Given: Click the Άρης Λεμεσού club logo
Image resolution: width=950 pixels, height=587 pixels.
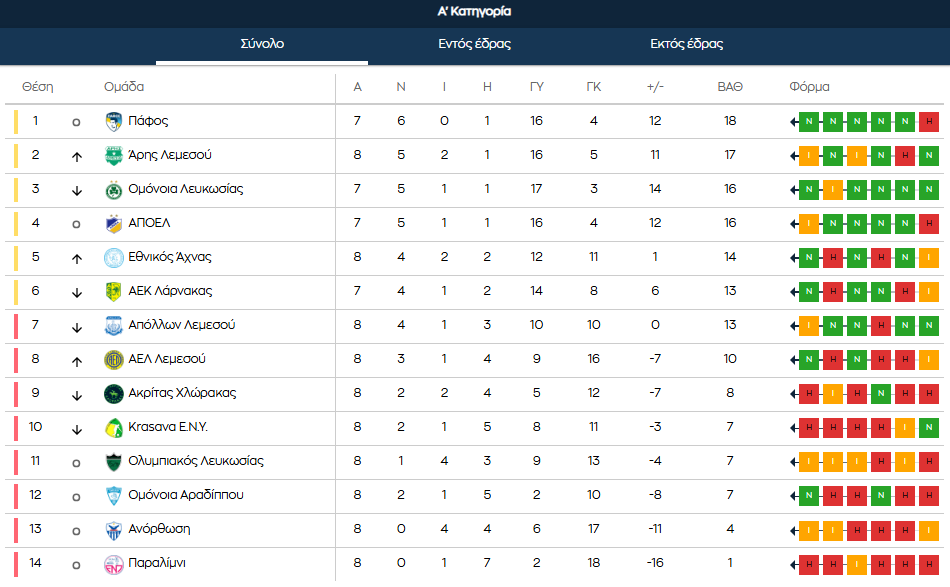Looking at the screenshot, I should tap(114, 155).
